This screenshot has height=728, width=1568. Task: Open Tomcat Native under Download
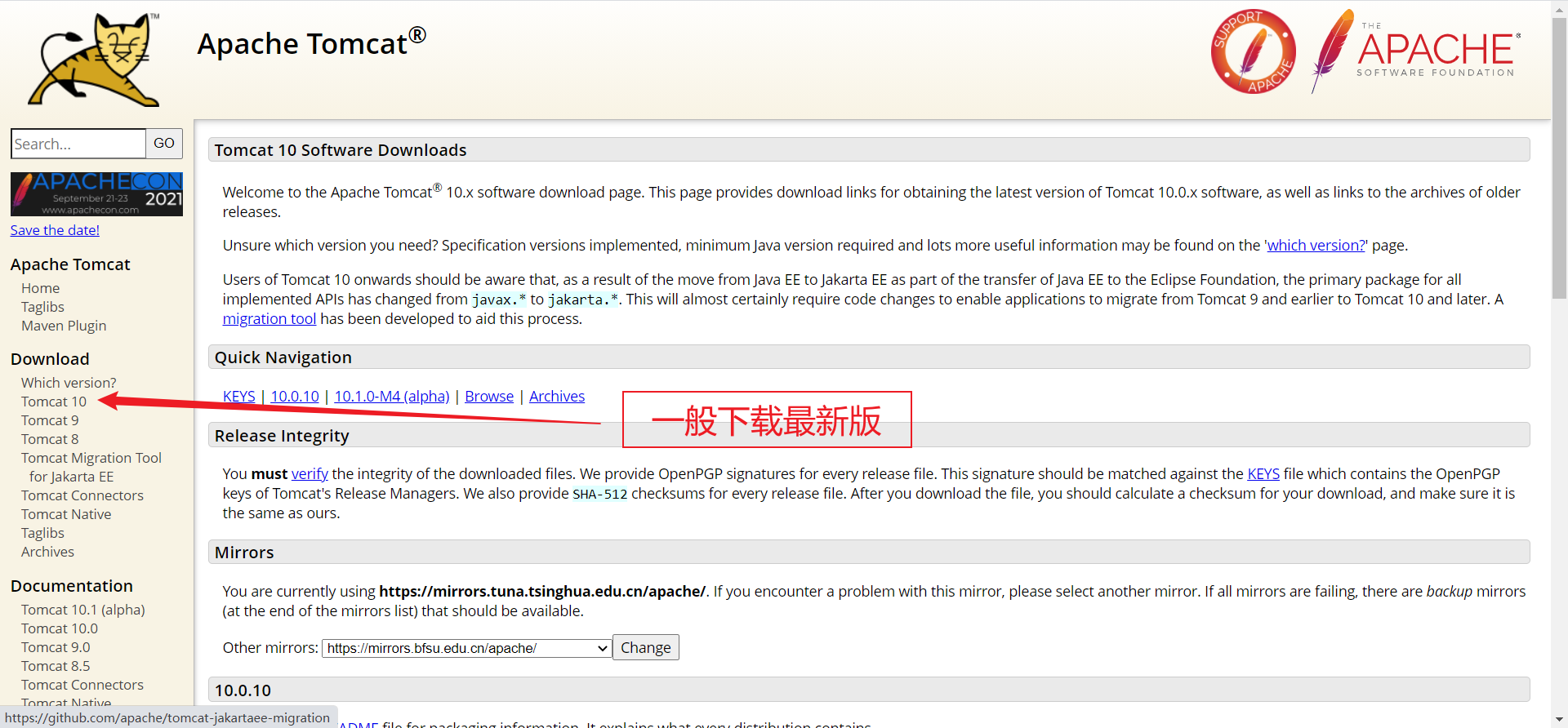point(66,514)
